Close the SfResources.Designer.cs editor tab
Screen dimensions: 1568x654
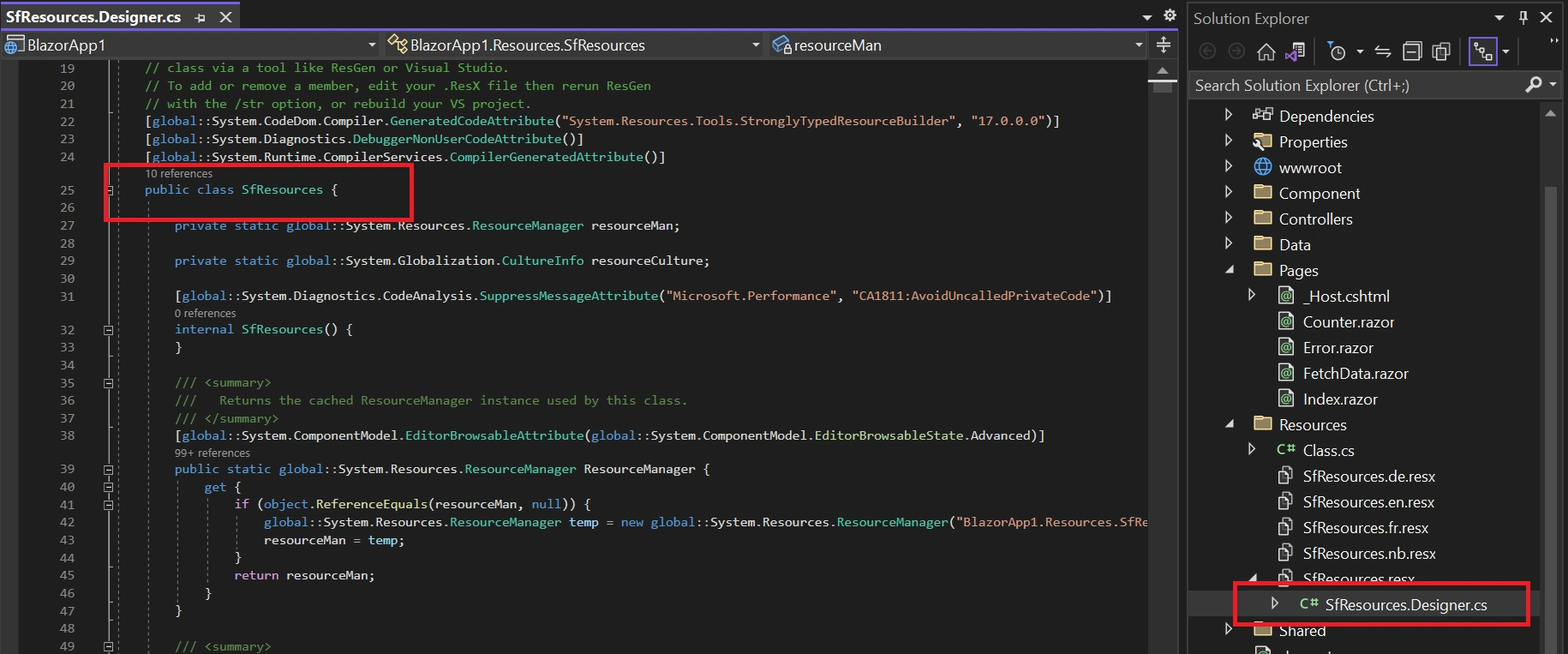click(x=225, y=17)
